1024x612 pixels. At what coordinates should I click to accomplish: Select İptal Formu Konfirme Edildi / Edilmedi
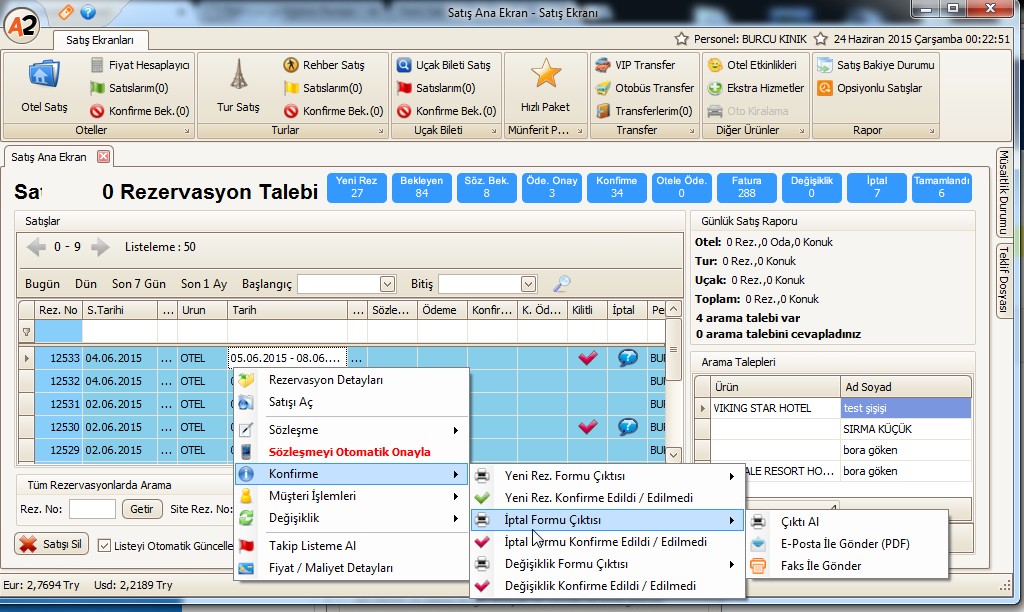pyautogui.click(x=607, y=542)
